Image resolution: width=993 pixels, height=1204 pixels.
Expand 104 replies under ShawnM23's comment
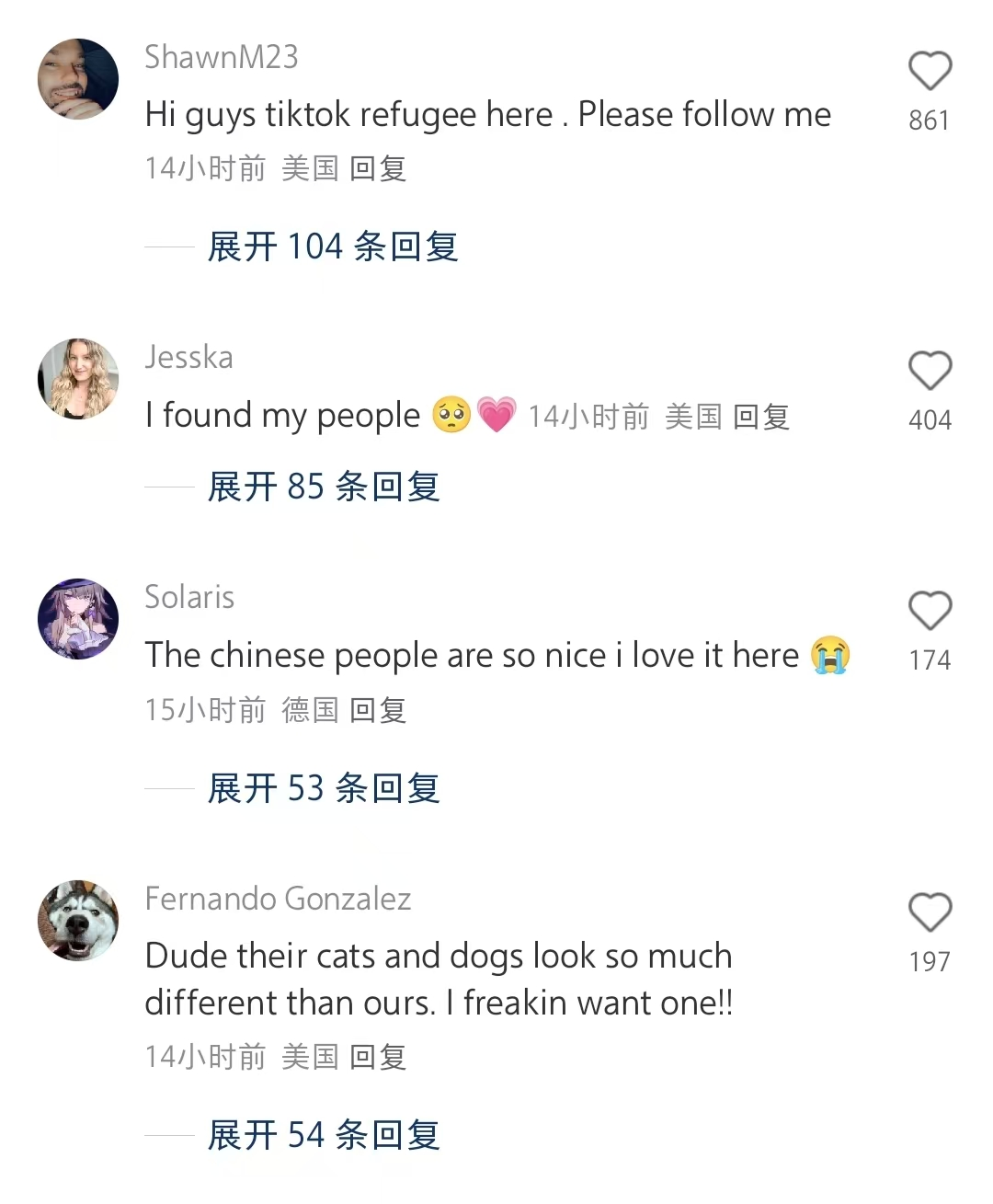332,247
